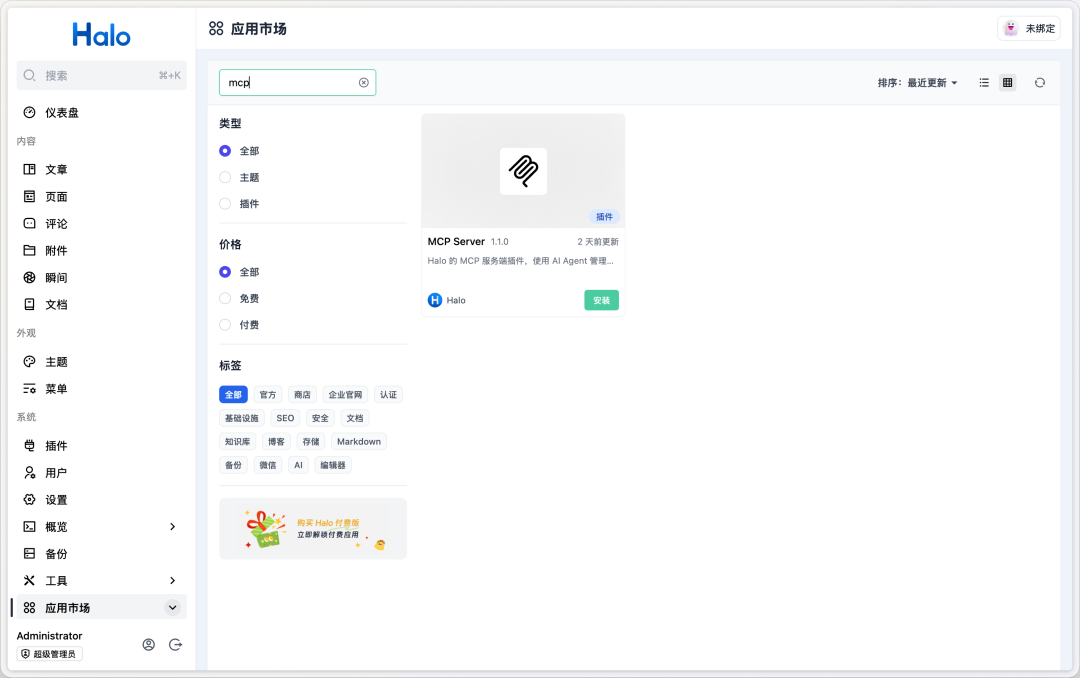Open 插件 plugins plug icon
The height and width of the screenshot is (678, 1080).
coord(30,446)
